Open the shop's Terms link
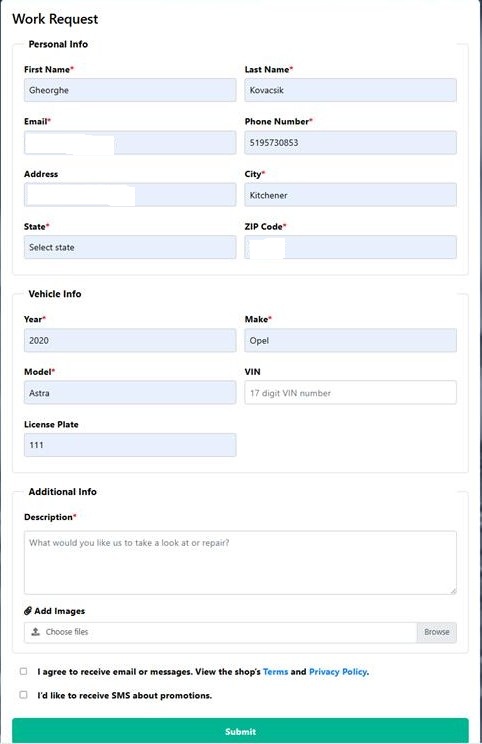Viewport: 482px width, 744px height. tap(276, 671)
